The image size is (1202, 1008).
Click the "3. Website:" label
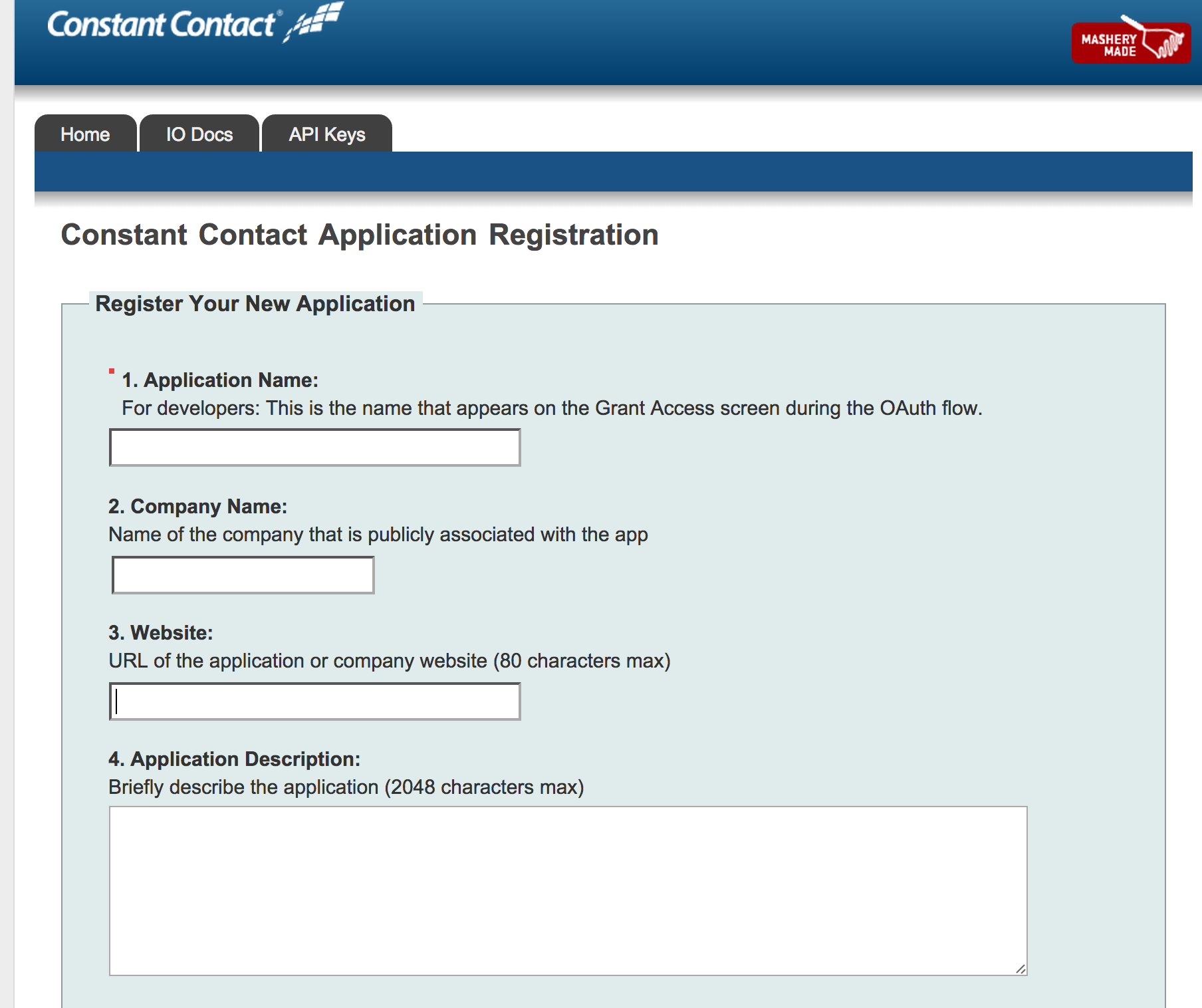pos(161,632)
